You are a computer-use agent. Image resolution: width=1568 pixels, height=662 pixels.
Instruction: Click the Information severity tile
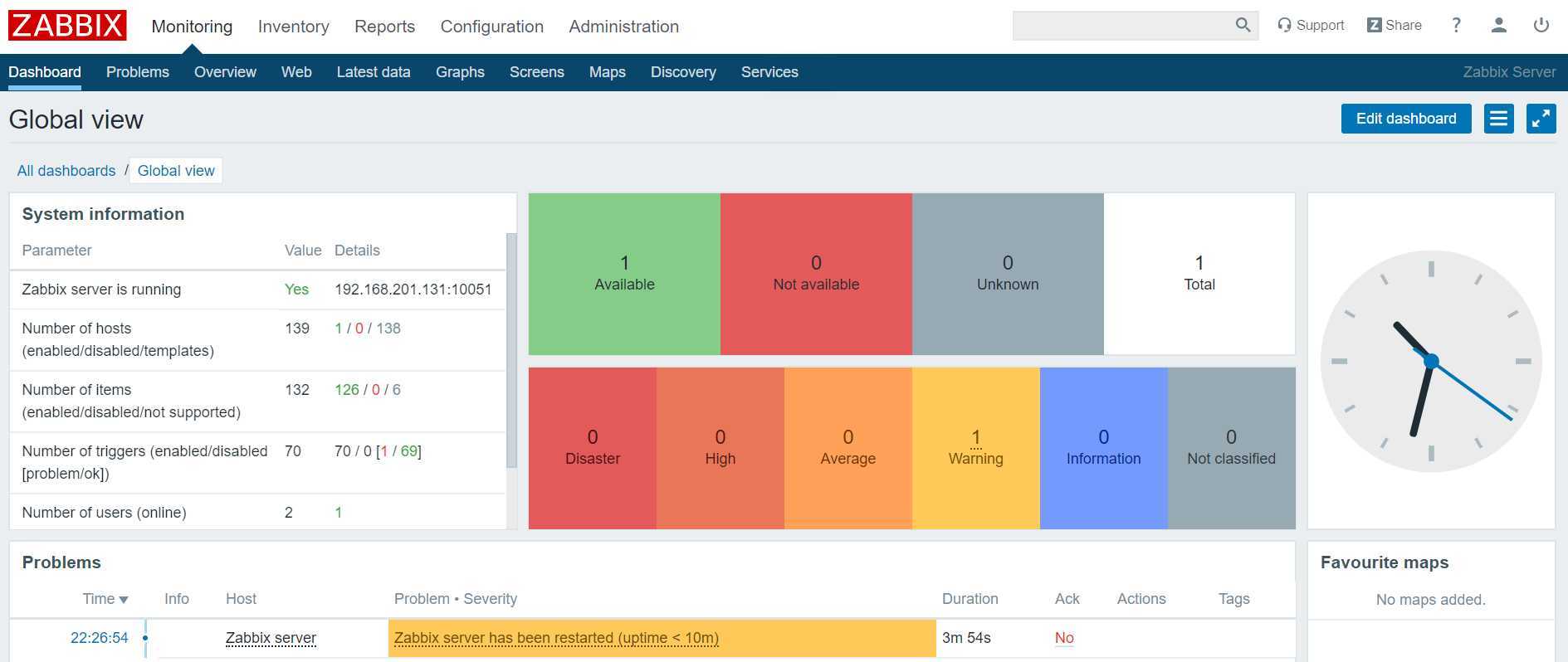1104,448
